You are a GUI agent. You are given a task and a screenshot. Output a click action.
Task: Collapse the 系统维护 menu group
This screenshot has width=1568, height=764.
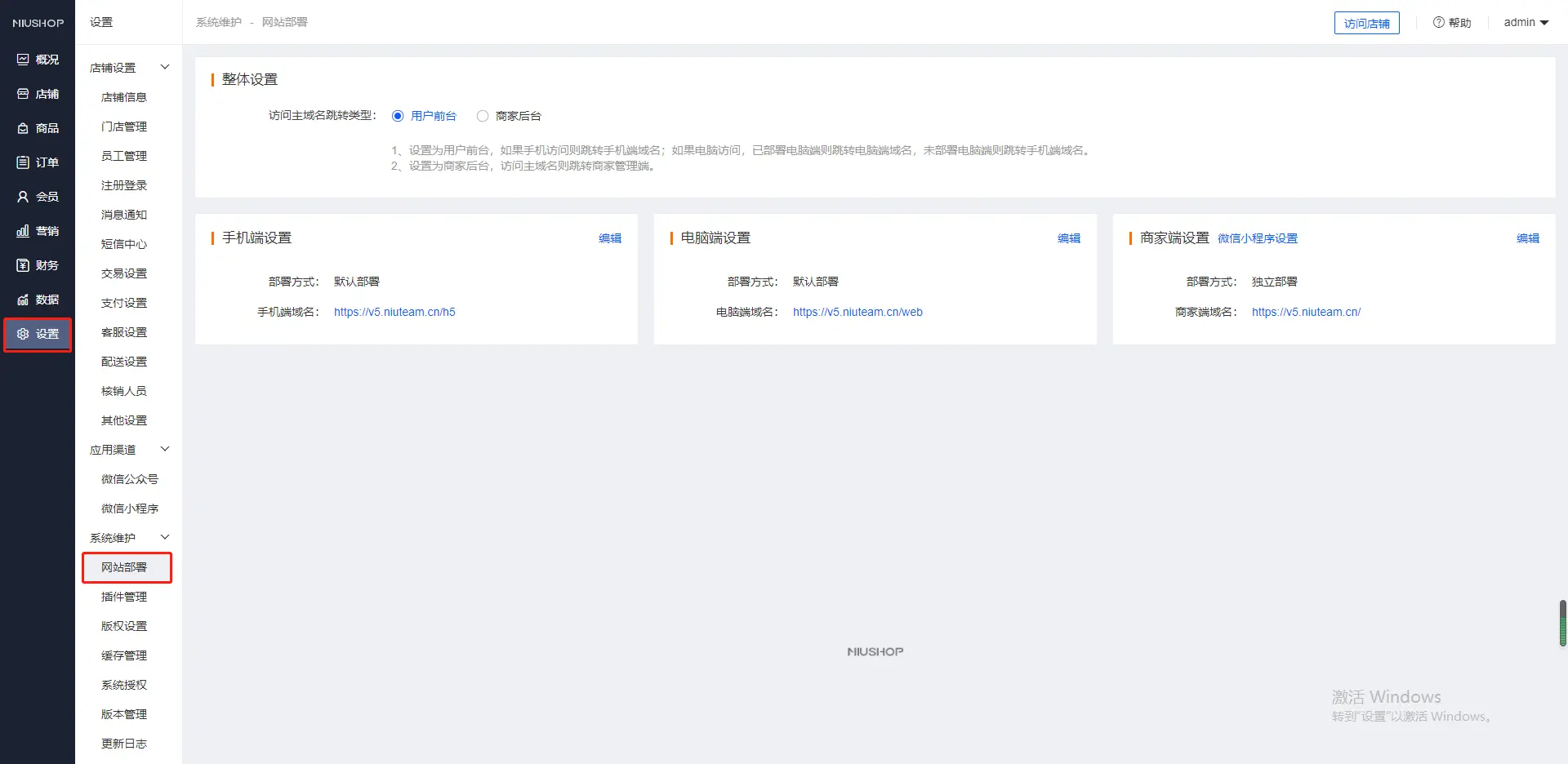pyautogui.click(x=165, y=537)
